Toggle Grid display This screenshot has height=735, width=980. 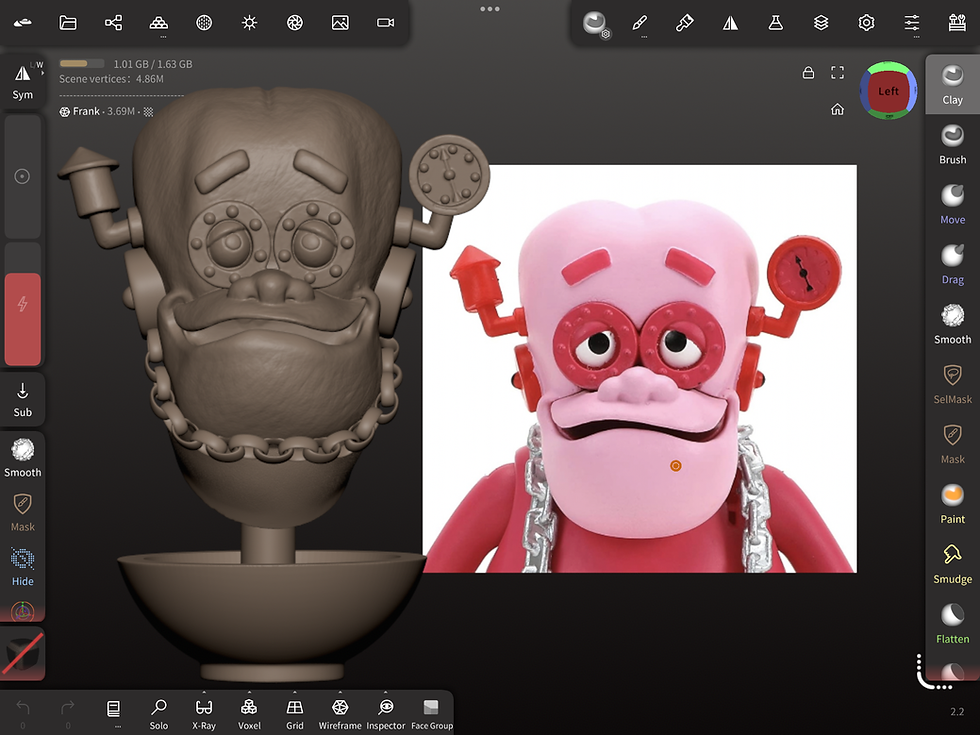294,714
